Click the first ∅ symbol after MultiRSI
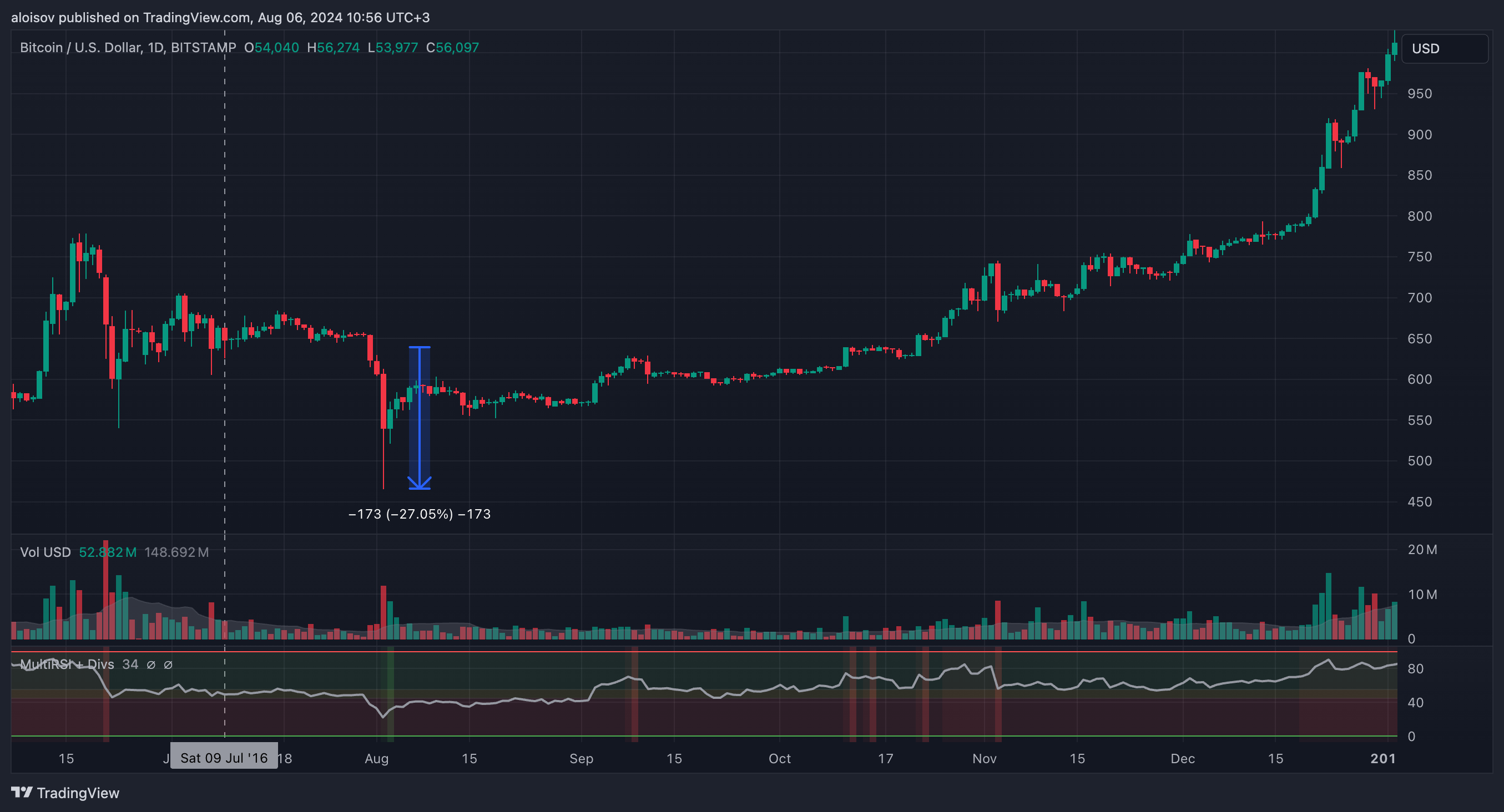This screenshot has height=812, width=1504. click(x=150, y=664)
